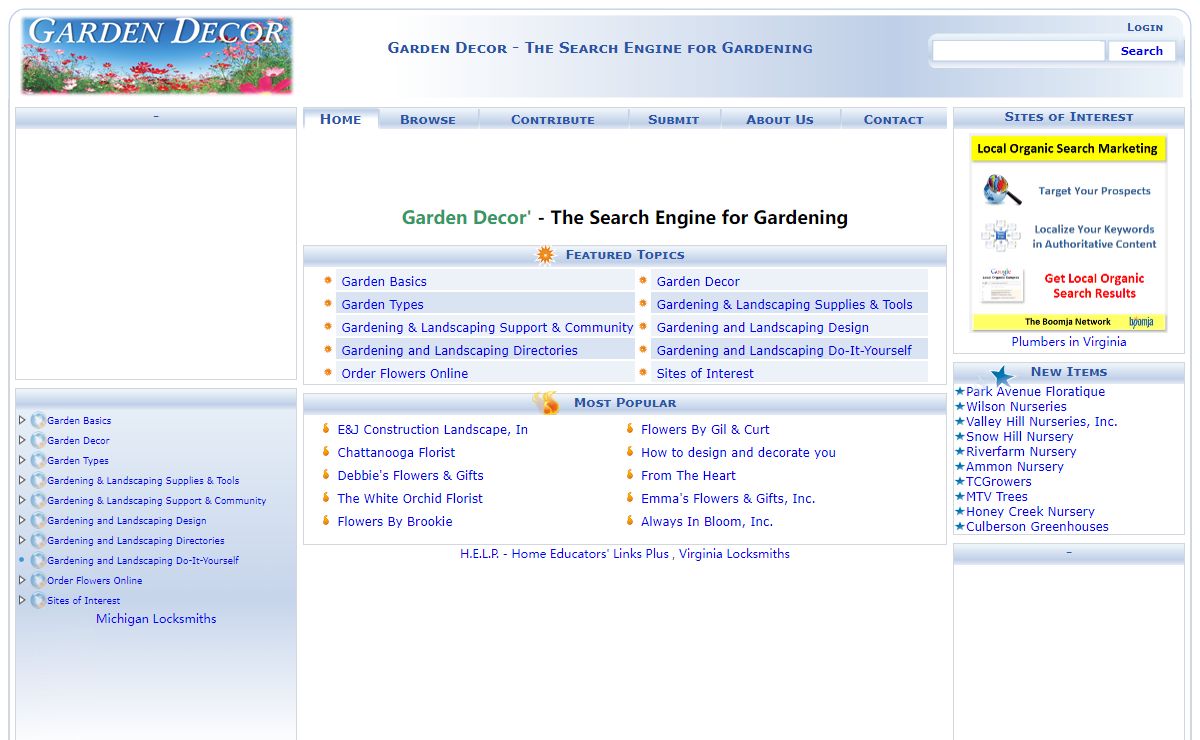This screenshot has width=1200, height=740.
Task: Click the sun icon next to Featured Topics
Action: pyautogui.click(x=545, y=255)
